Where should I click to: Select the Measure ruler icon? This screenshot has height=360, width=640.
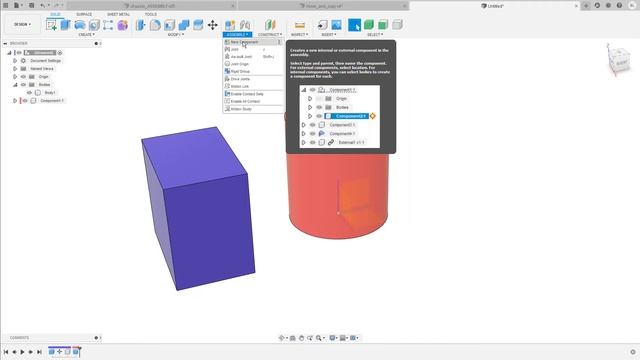[300, 25]
